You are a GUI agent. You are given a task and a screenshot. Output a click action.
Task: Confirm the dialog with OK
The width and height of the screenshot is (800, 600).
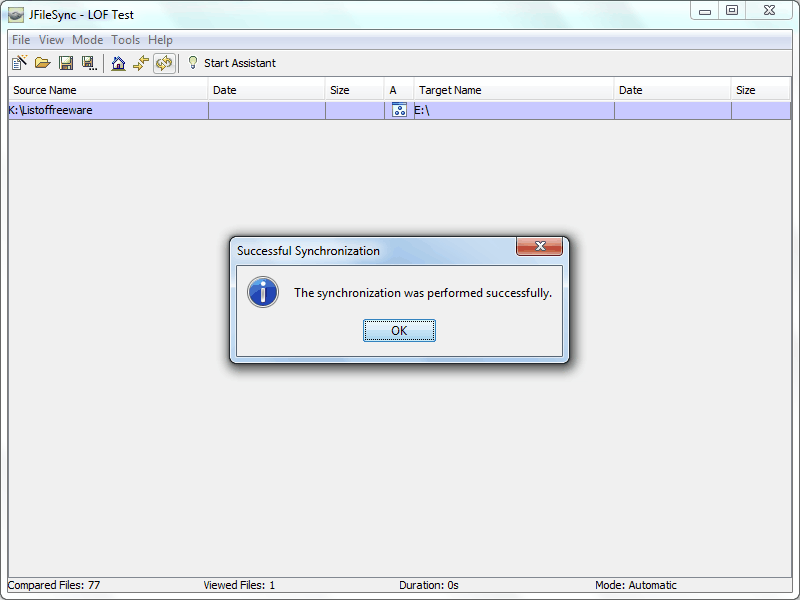(399, 331)
